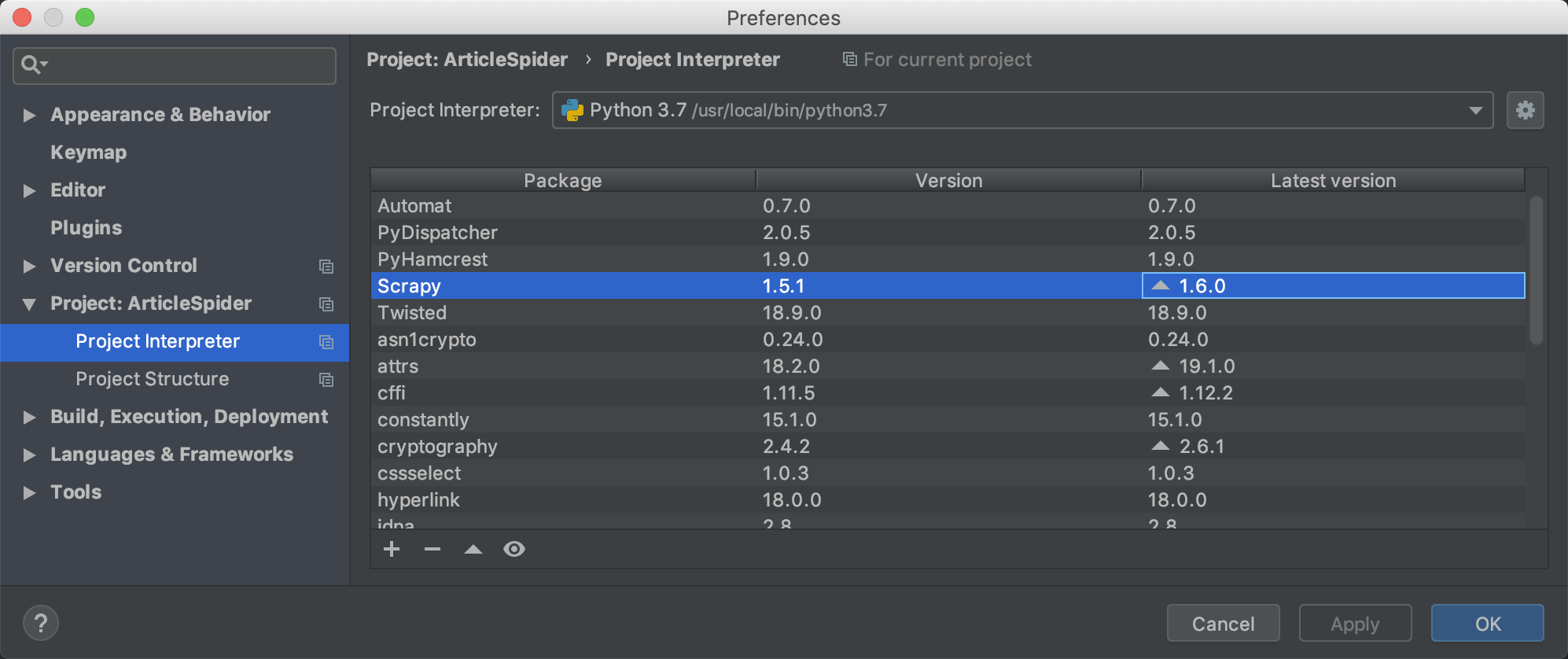Click Scrapy upgrade arrow in Latest version
Viewport: 1568px width, 659px height.
tap(1161, 285)
